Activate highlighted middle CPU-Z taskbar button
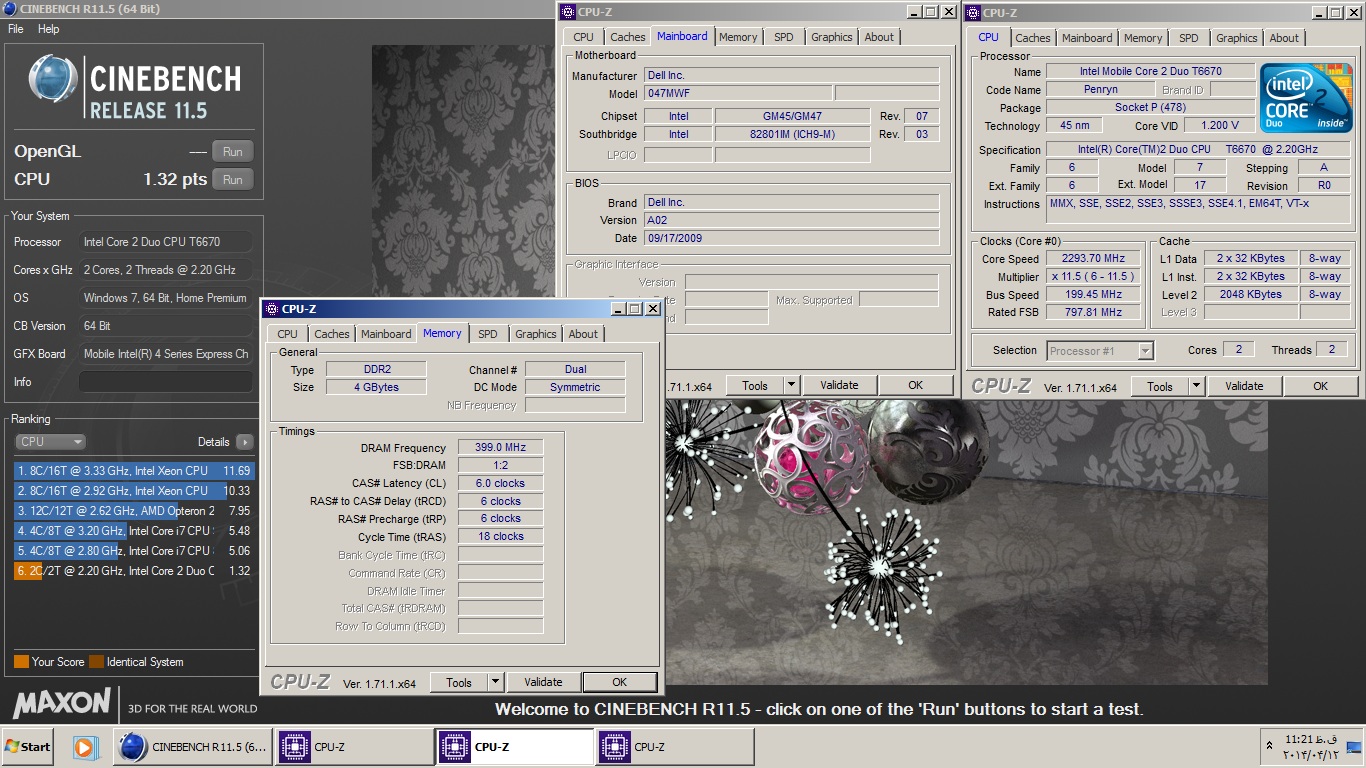1366x768 pixels. click(514, 746)
